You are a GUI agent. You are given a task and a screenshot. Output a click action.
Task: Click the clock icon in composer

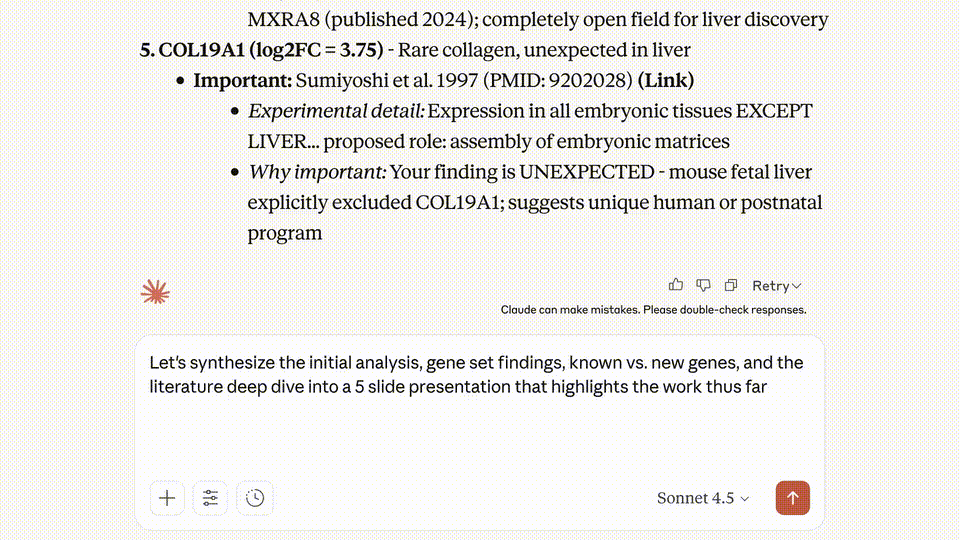[x=255, y=498]
